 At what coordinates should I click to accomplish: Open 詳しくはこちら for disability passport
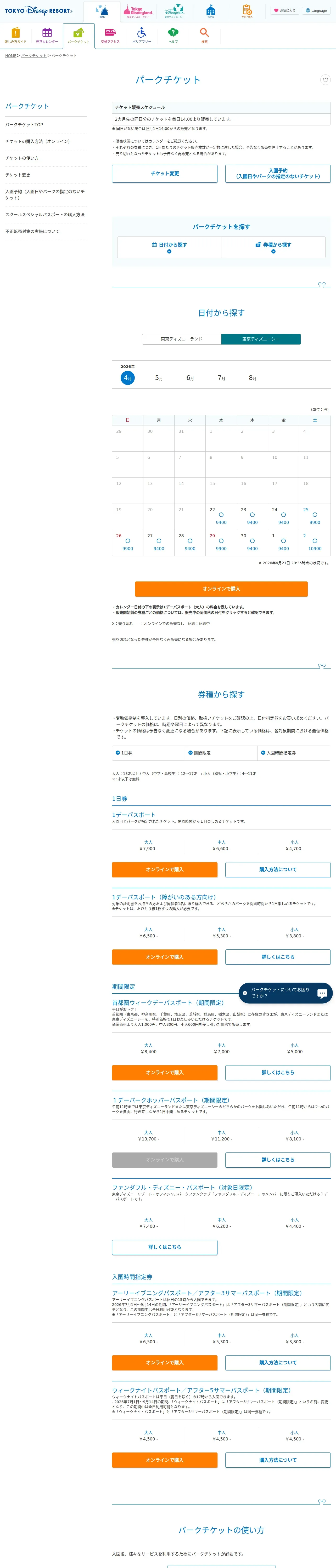[x=278, y=957]
